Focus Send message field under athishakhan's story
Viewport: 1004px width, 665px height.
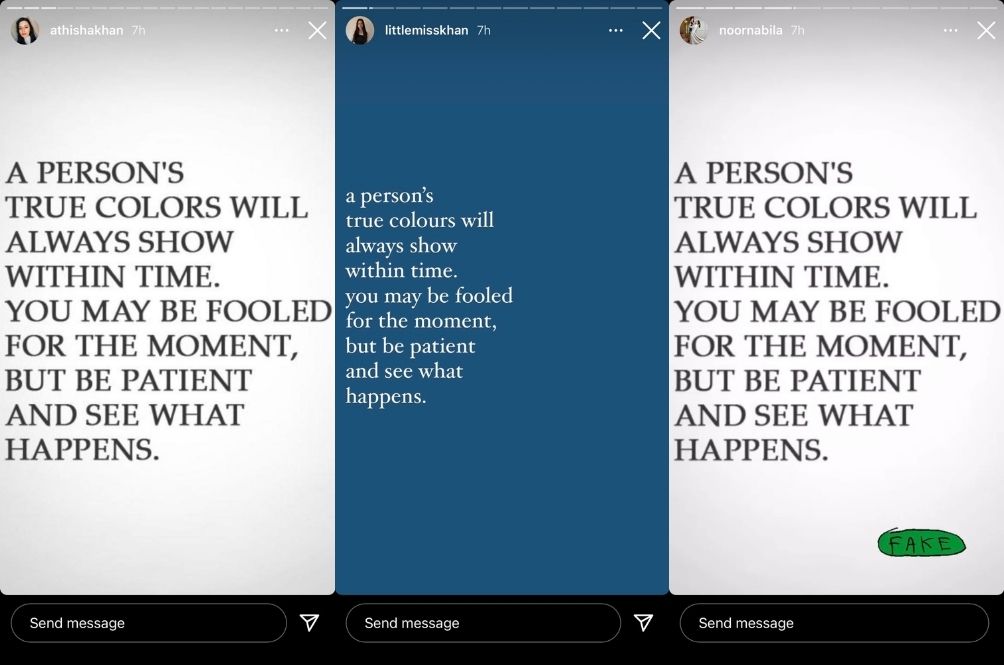pos(149,623)
